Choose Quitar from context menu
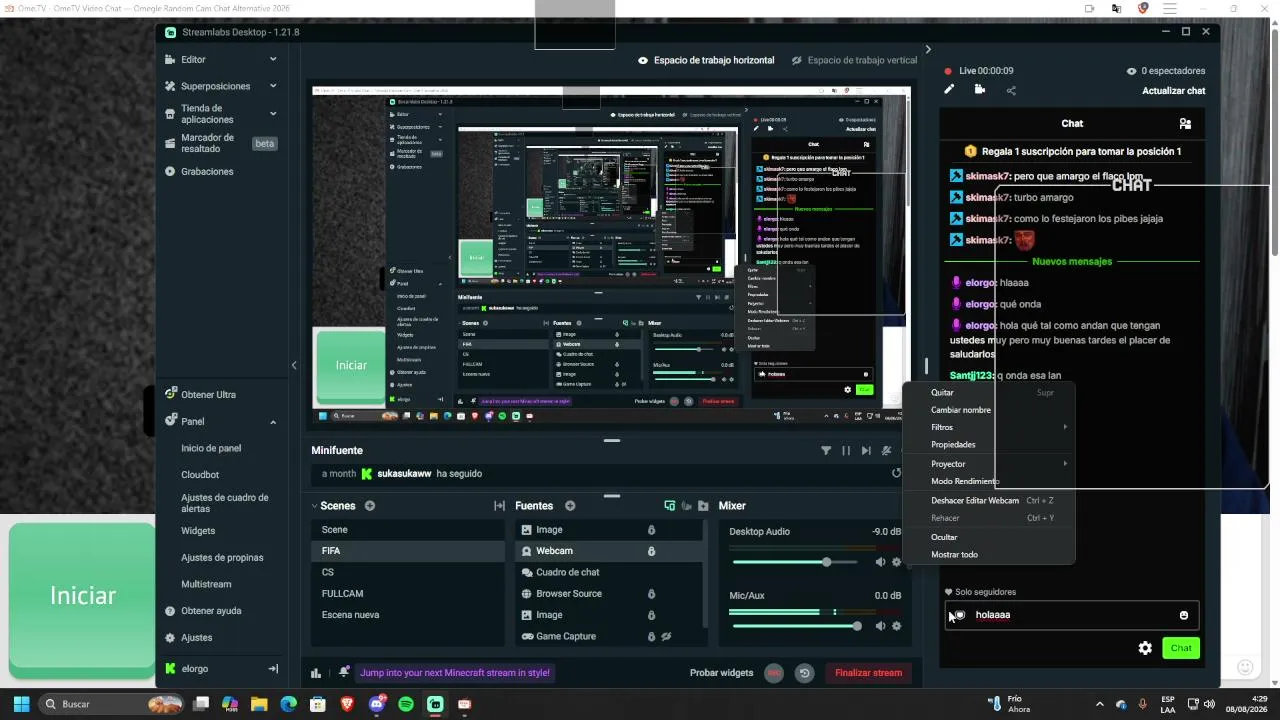The height and width of the screenshot is (720, 1280). (x=989, y=393)
